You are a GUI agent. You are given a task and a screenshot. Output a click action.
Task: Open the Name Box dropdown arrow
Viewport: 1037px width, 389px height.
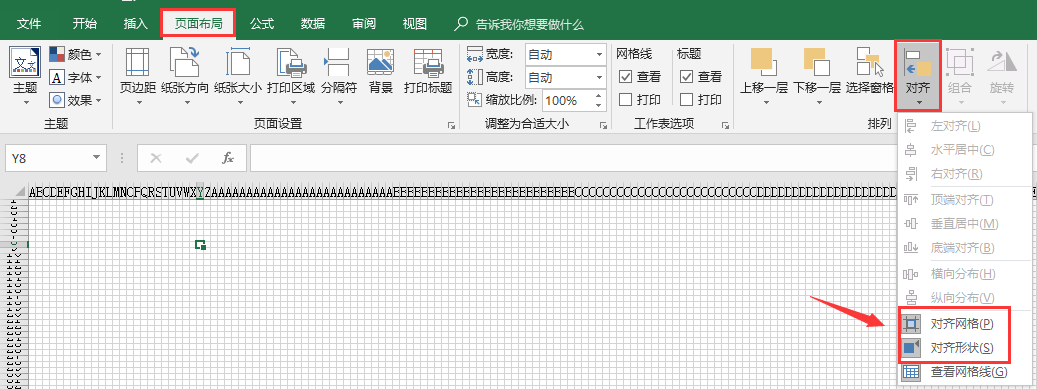point(97,158)
